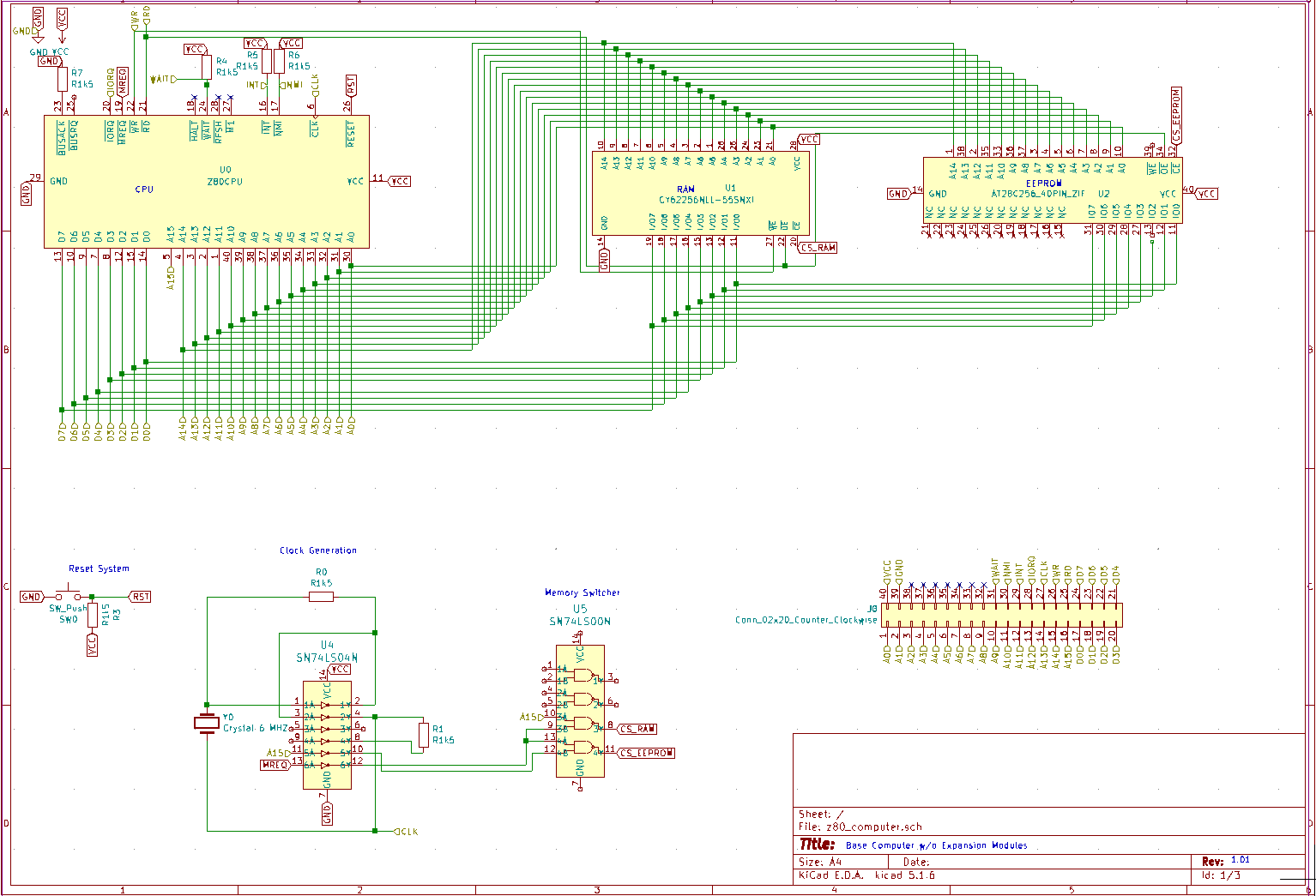Click the SN74LS04N inverter chip U4

(x=327, y=735)
